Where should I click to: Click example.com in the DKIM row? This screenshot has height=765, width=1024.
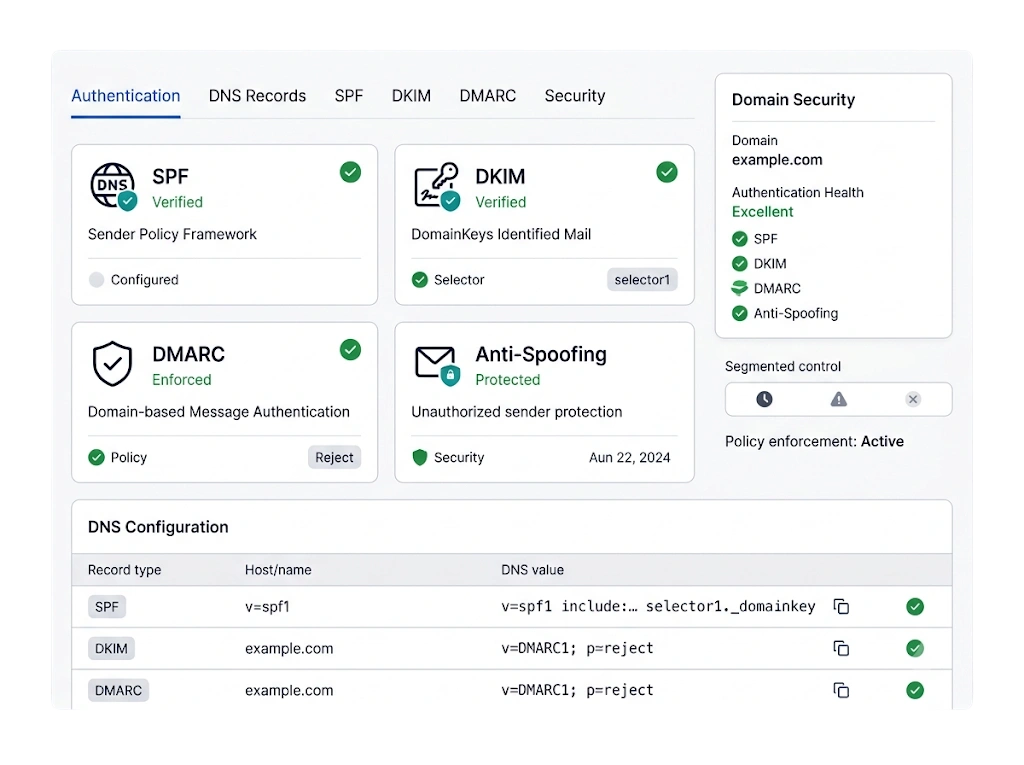tap(289, 648)
